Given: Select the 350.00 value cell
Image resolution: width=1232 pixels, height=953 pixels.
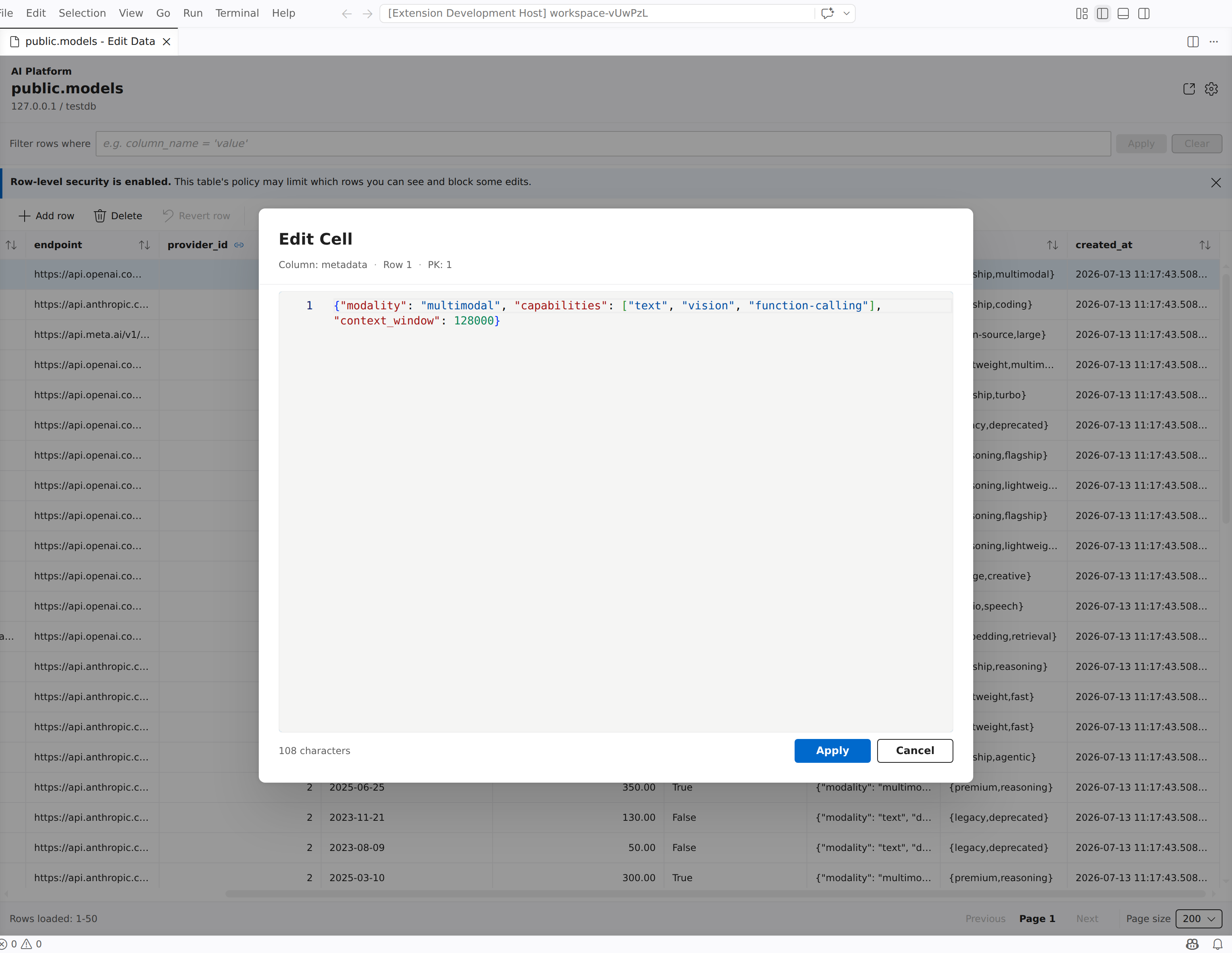Looking at the screenshot, I should (578, 787).
